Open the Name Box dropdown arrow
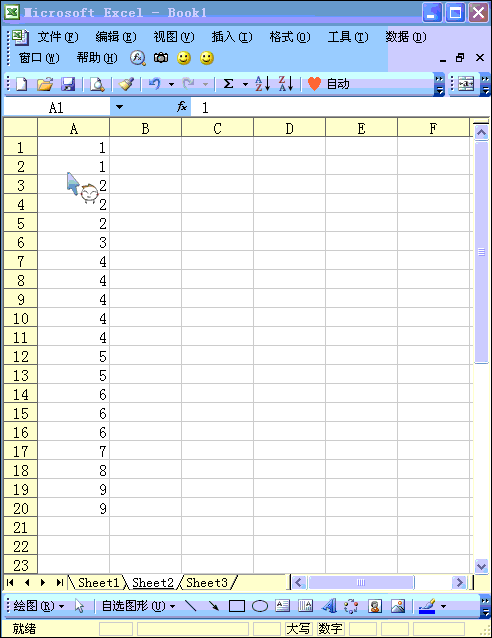Image resolution: width=492 pixels, height=638 pixels. (x=119, y=107)
